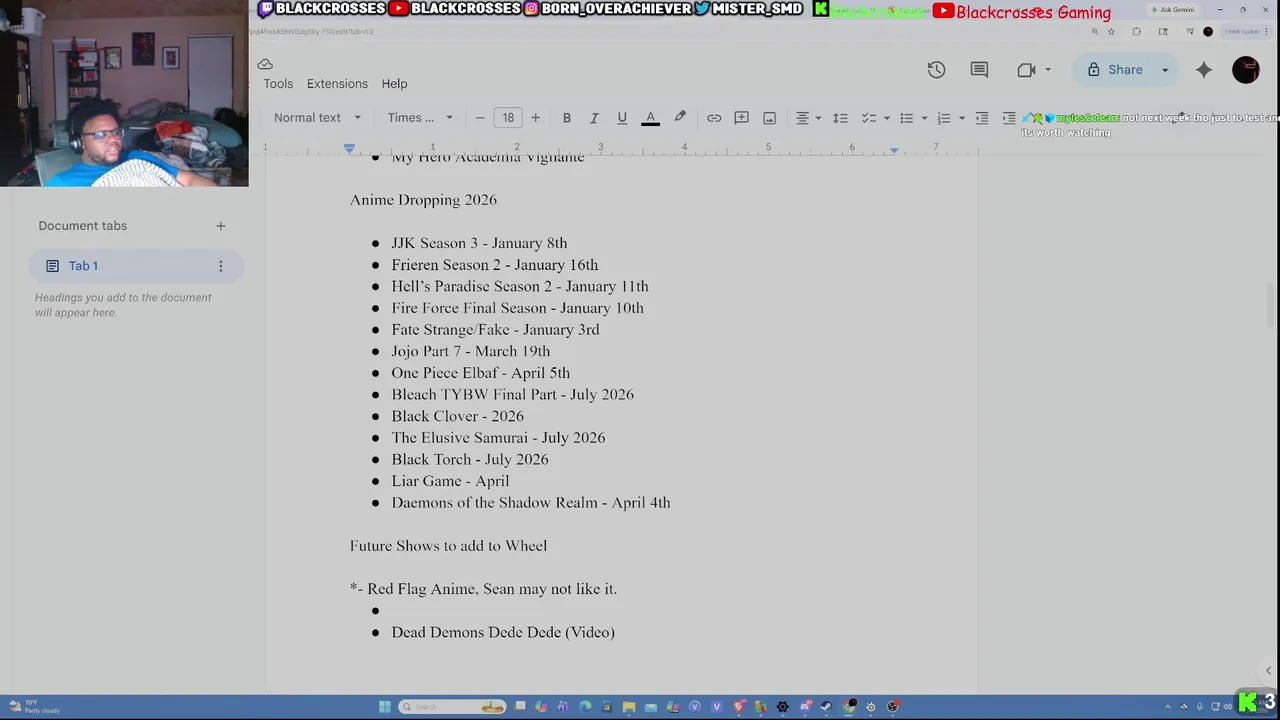The width and height of the screenshot is (1280, 720).
Task: Insert a checklist from the toolbar
Action: pyautogui.click(x=868, y=118)
